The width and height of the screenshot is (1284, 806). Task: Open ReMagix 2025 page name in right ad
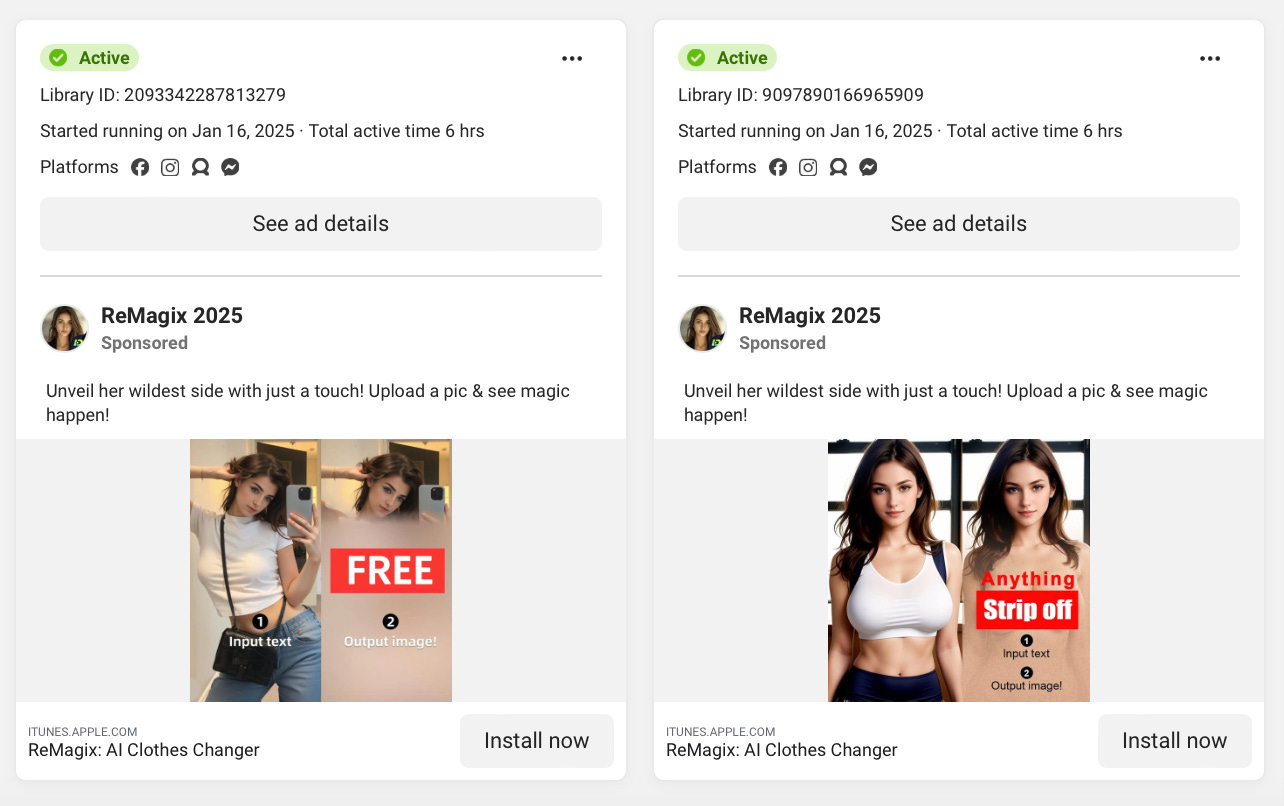pos(810,316)
